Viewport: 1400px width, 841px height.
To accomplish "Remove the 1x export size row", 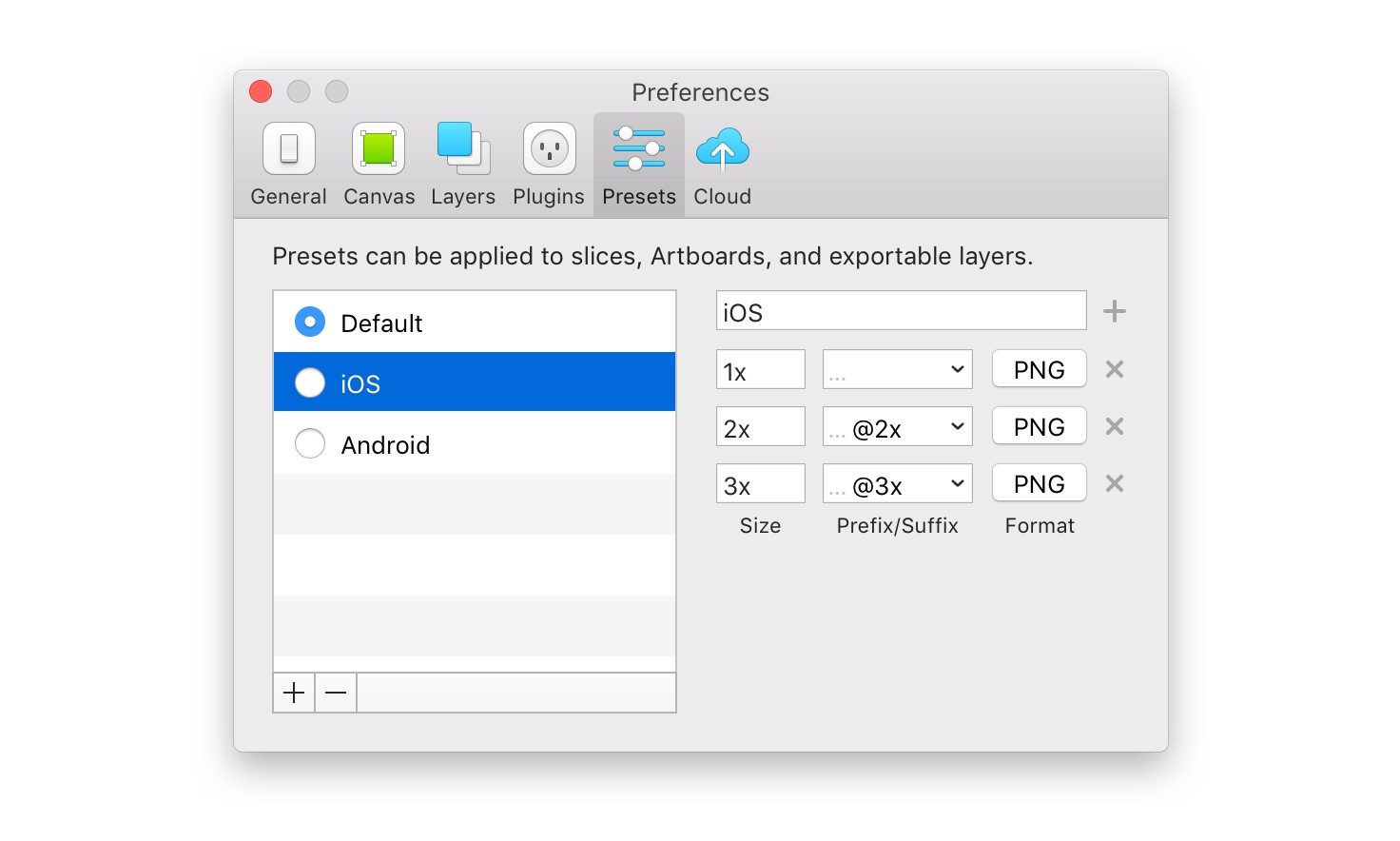I will (1115, 369).
